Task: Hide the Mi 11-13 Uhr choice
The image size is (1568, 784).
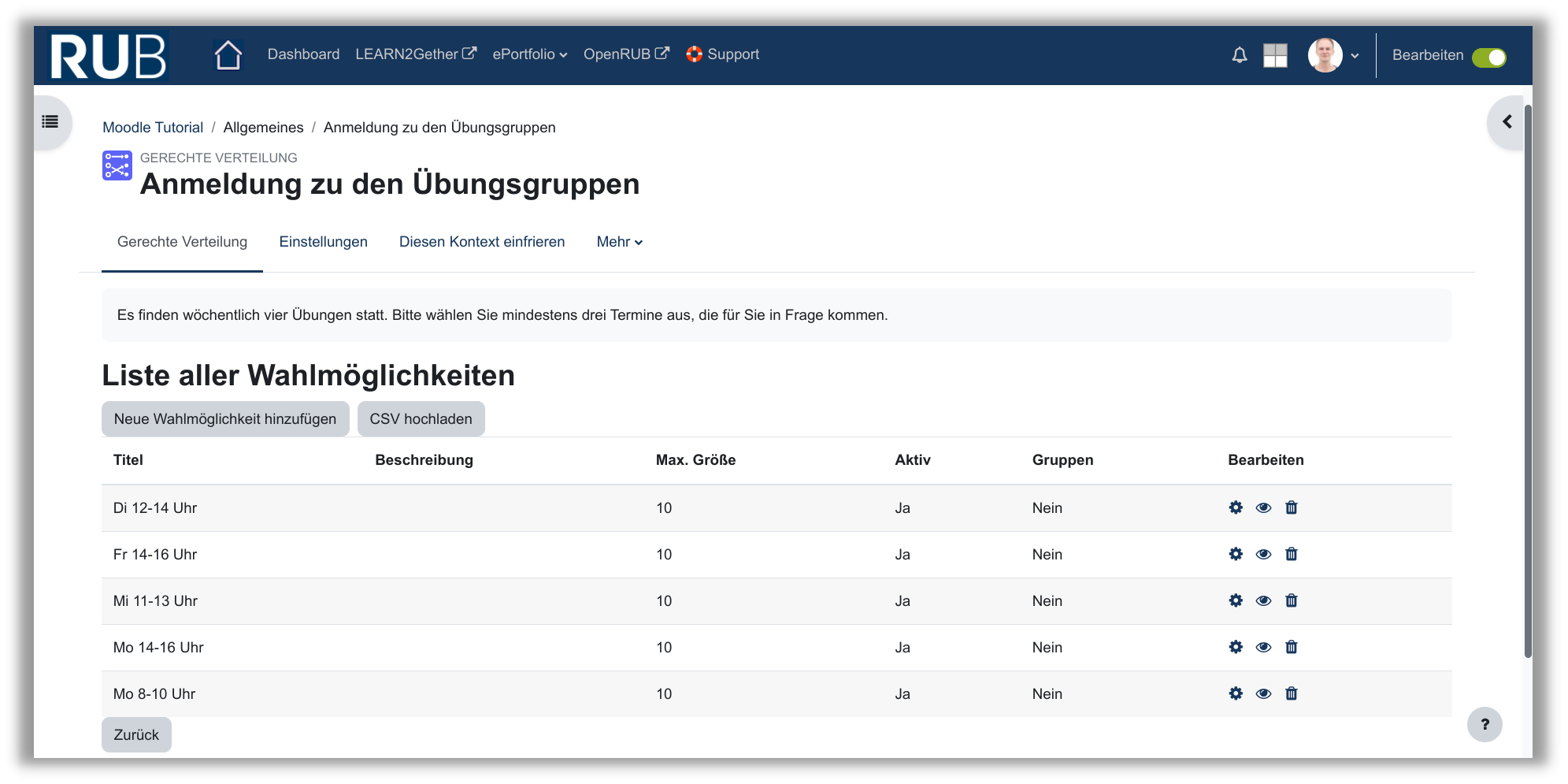Action: (x=1263, y=600)
